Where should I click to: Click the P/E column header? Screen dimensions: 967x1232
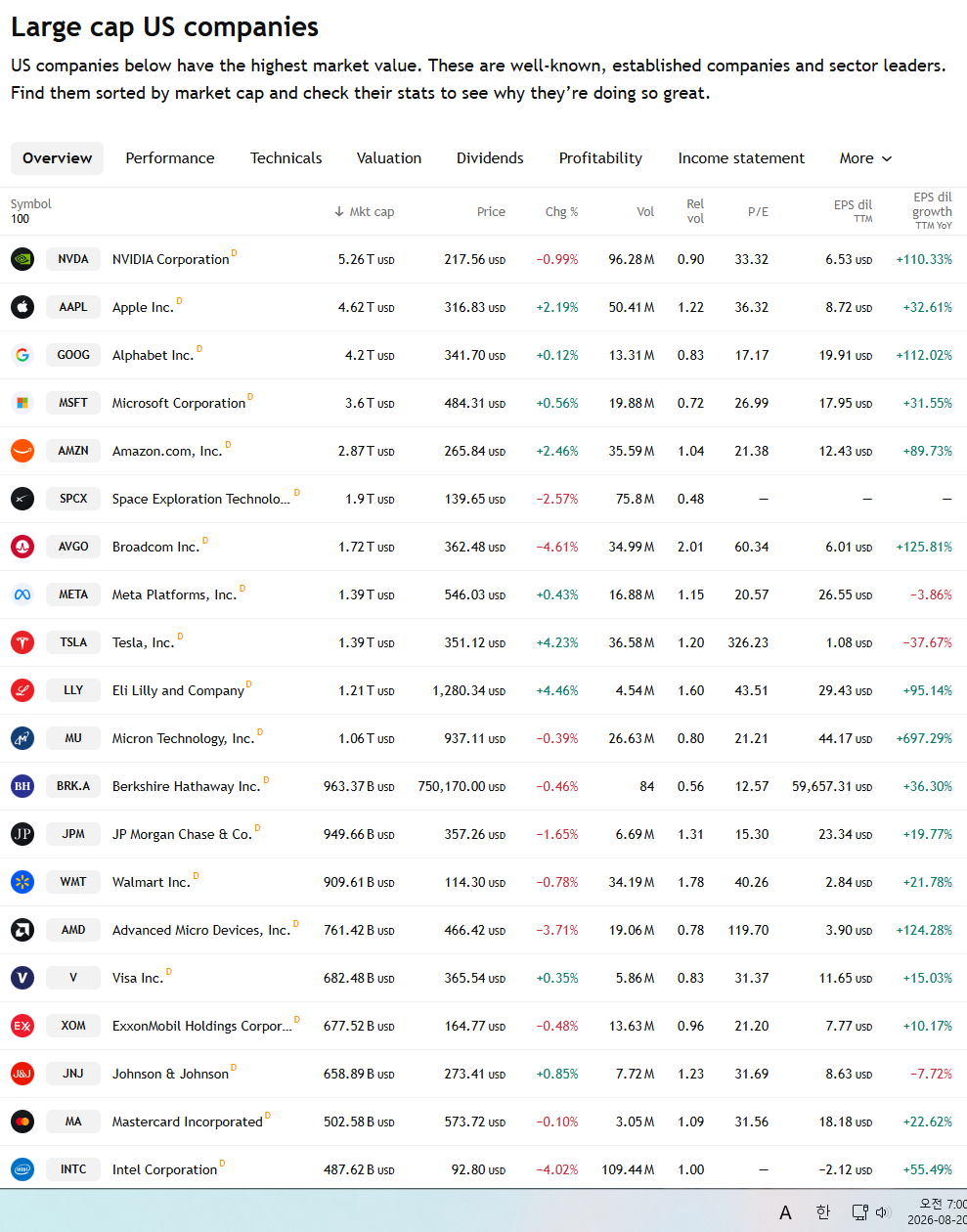758,211
